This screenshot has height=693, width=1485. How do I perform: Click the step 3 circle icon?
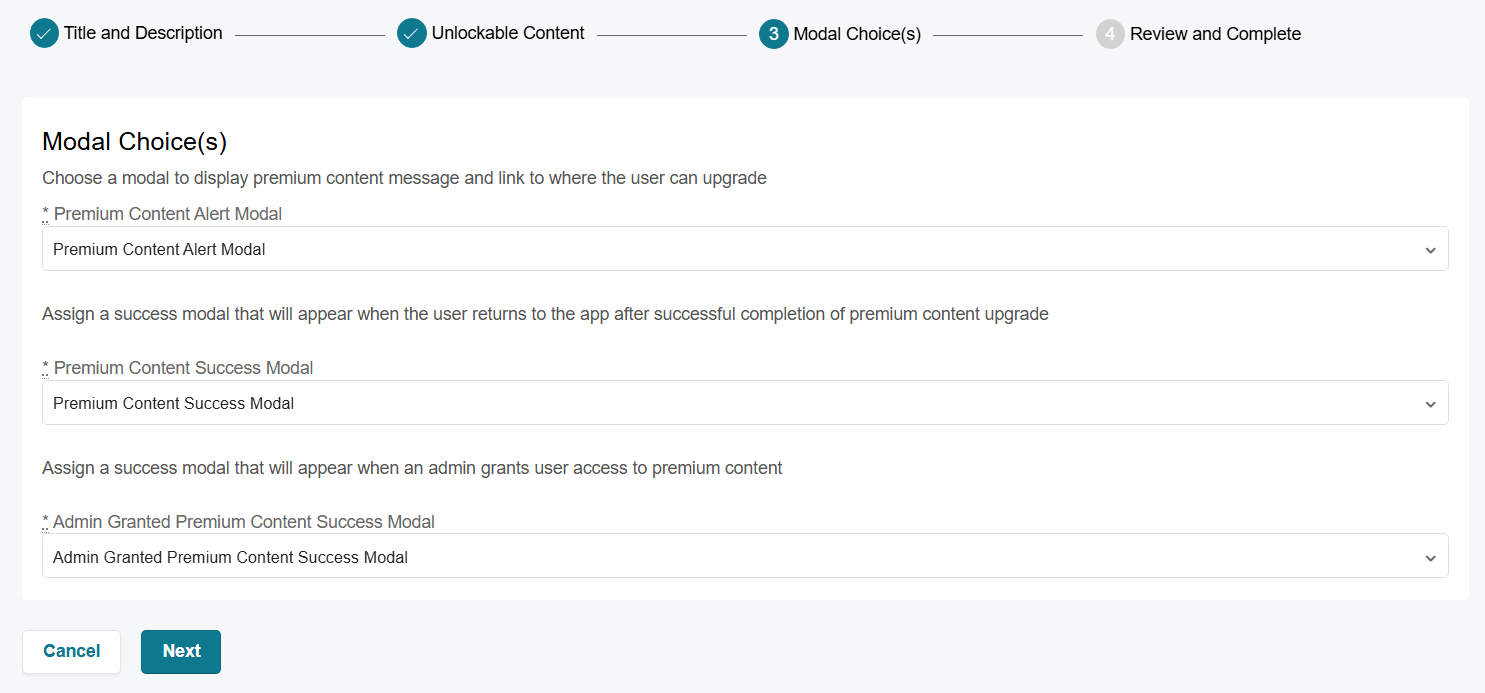click(774, 34)
